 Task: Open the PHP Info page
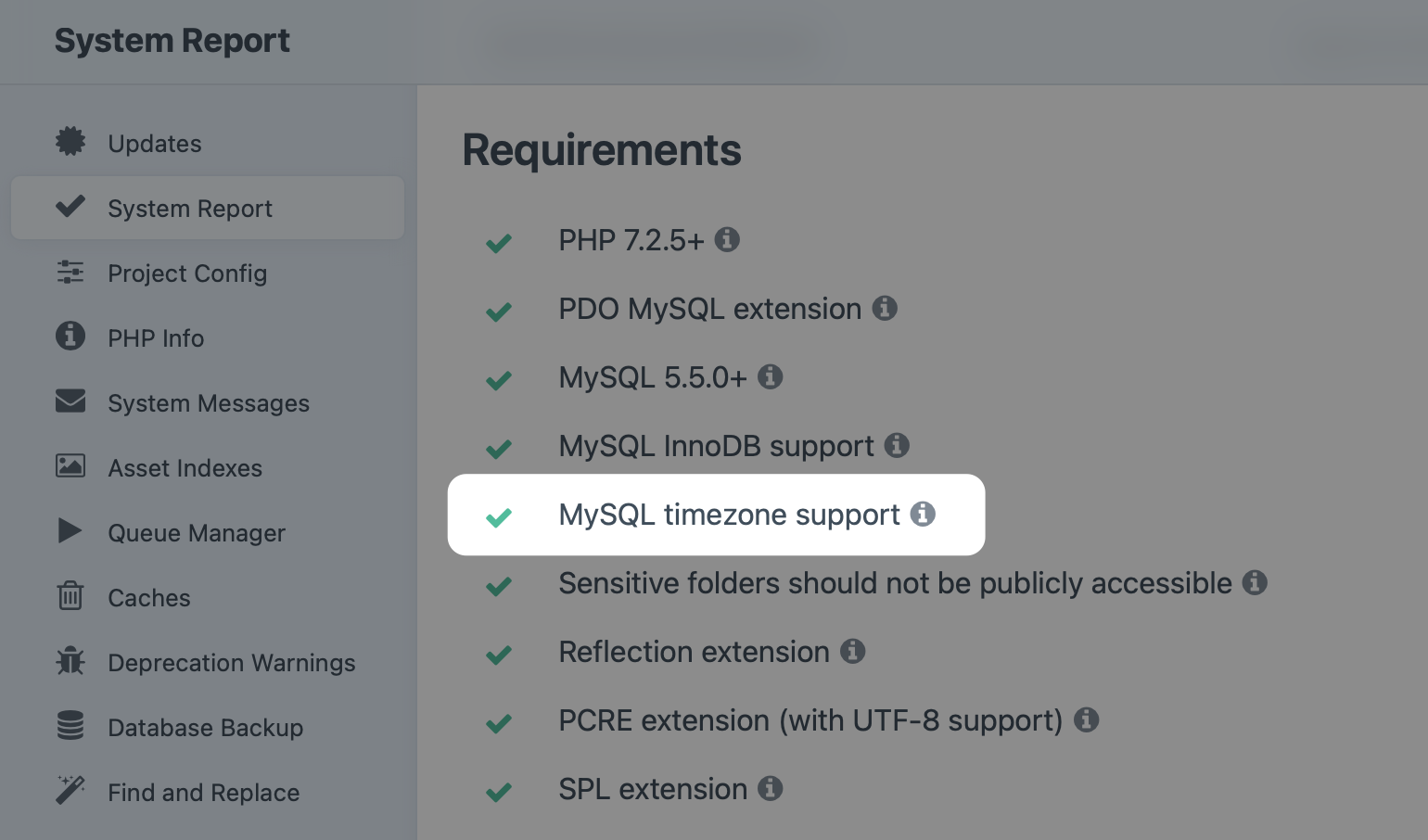[208, 337]
